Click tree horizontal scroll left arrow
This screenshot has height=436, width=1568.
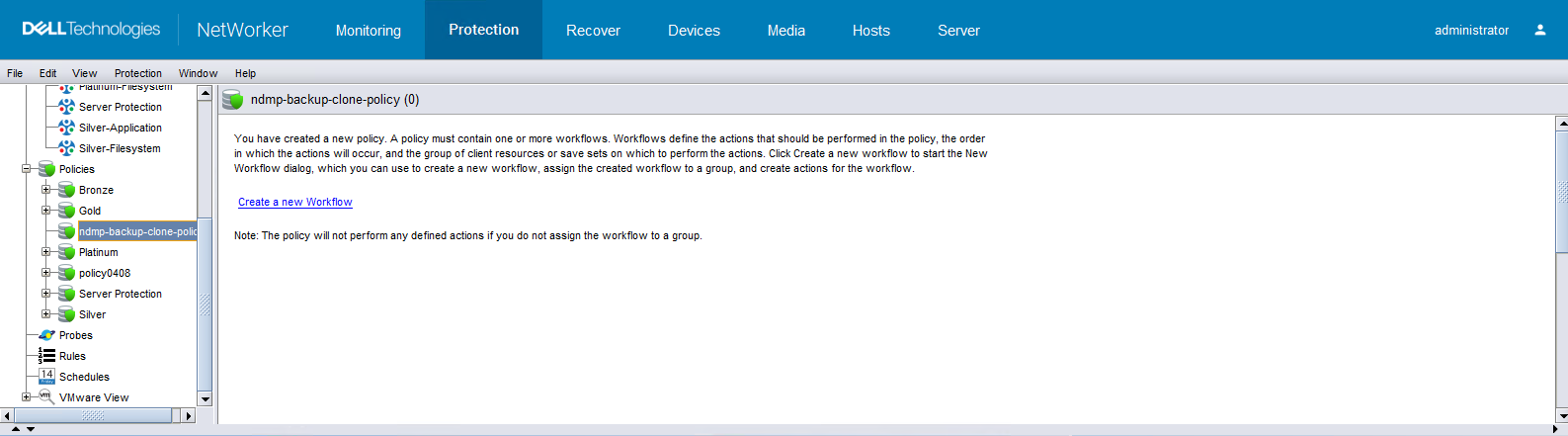(7, 416)
